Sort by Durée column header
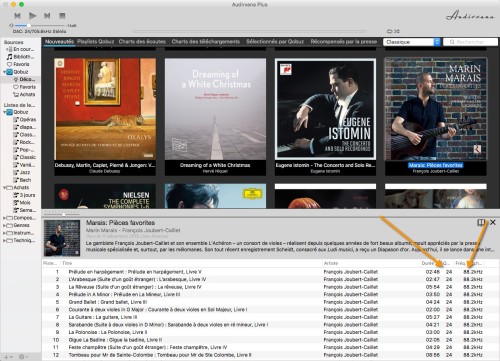Image resolution: width=500 pixels, height=361 pixels. 428,263
